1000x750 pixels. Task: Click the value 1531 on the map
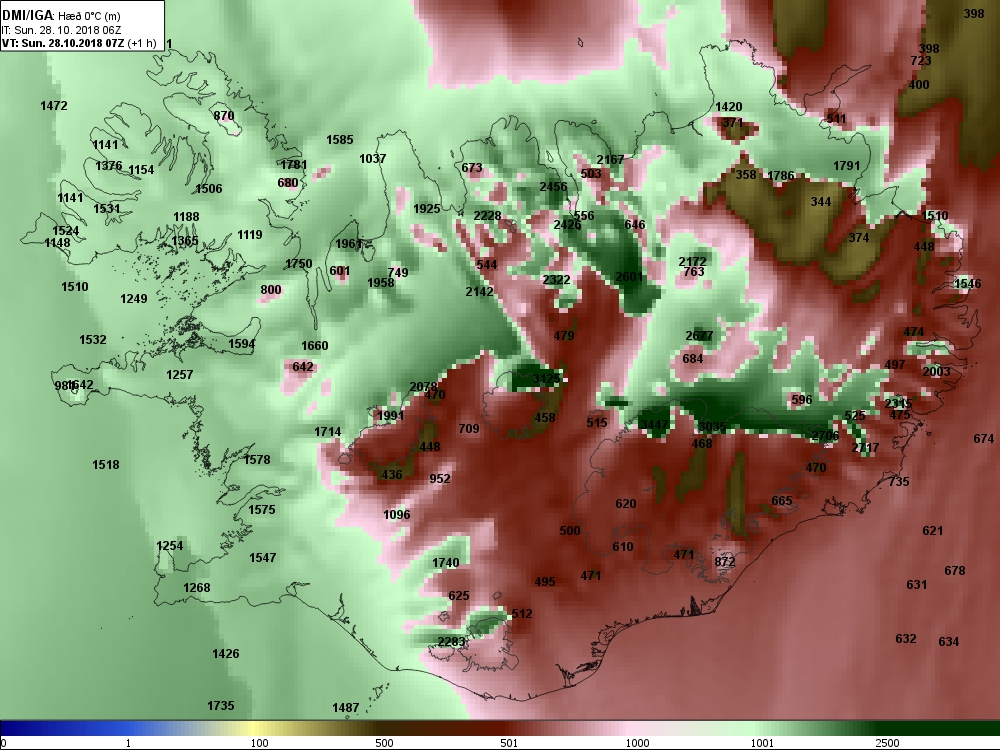[x=107, y=209]
